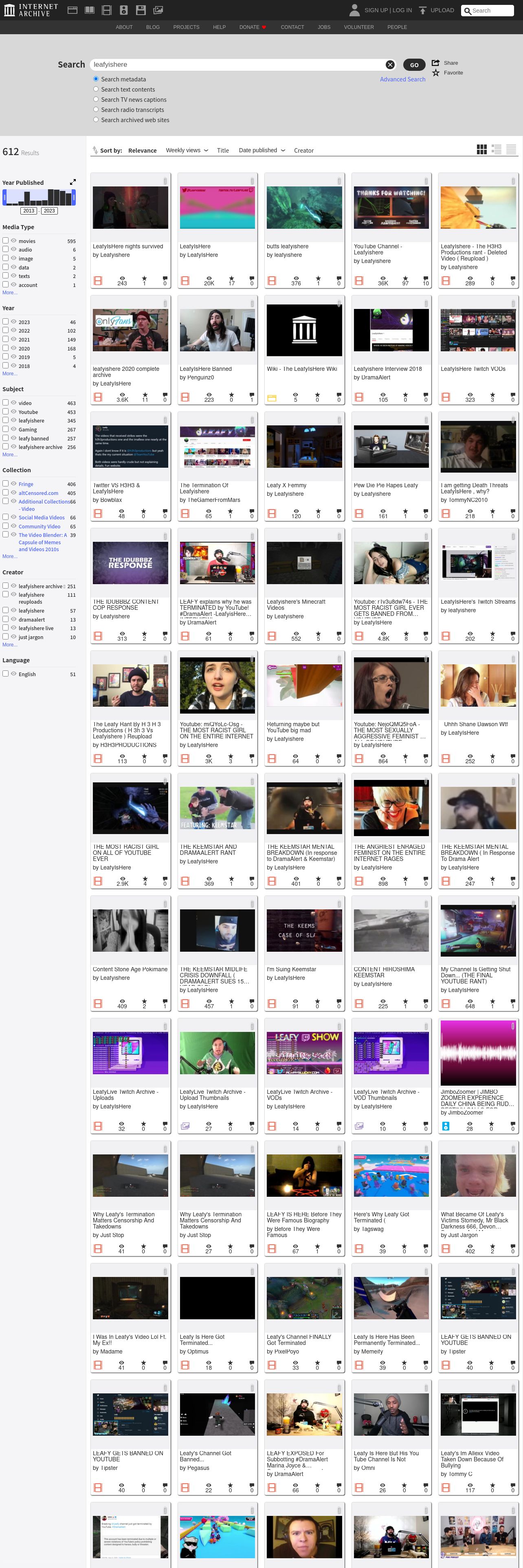Open the Web (Wayback) icon in top bar

click(x=73, y=10)
